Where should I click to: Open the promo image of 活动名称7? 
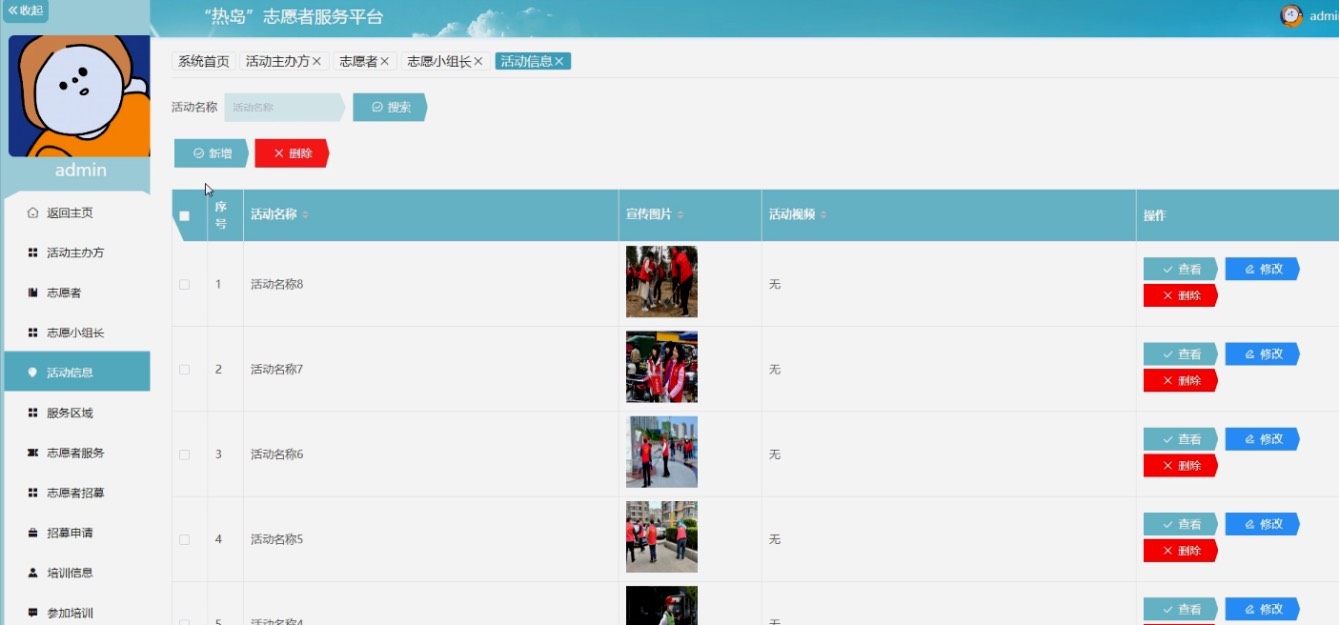coord(661,367)
